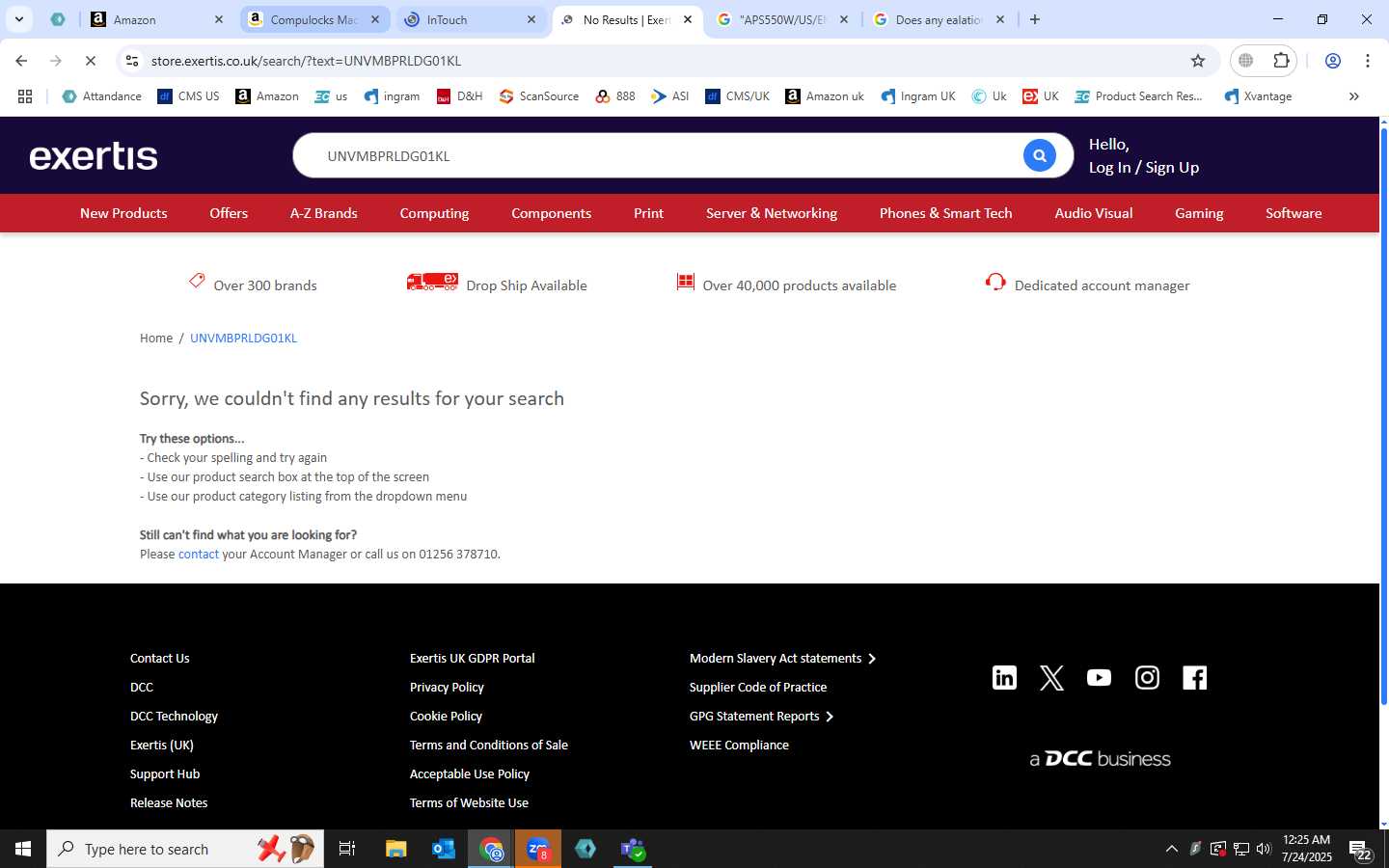
Task: Open Gaming menu
Action: pos(1199,213)
